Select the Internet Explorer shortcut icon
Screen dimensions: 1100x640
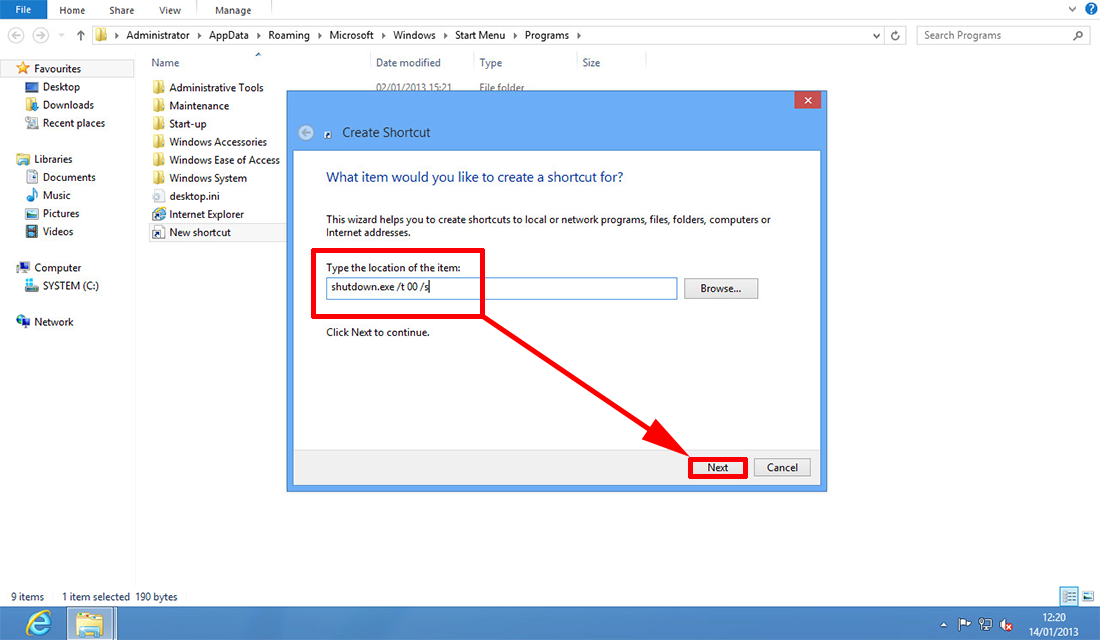point(159,214)
